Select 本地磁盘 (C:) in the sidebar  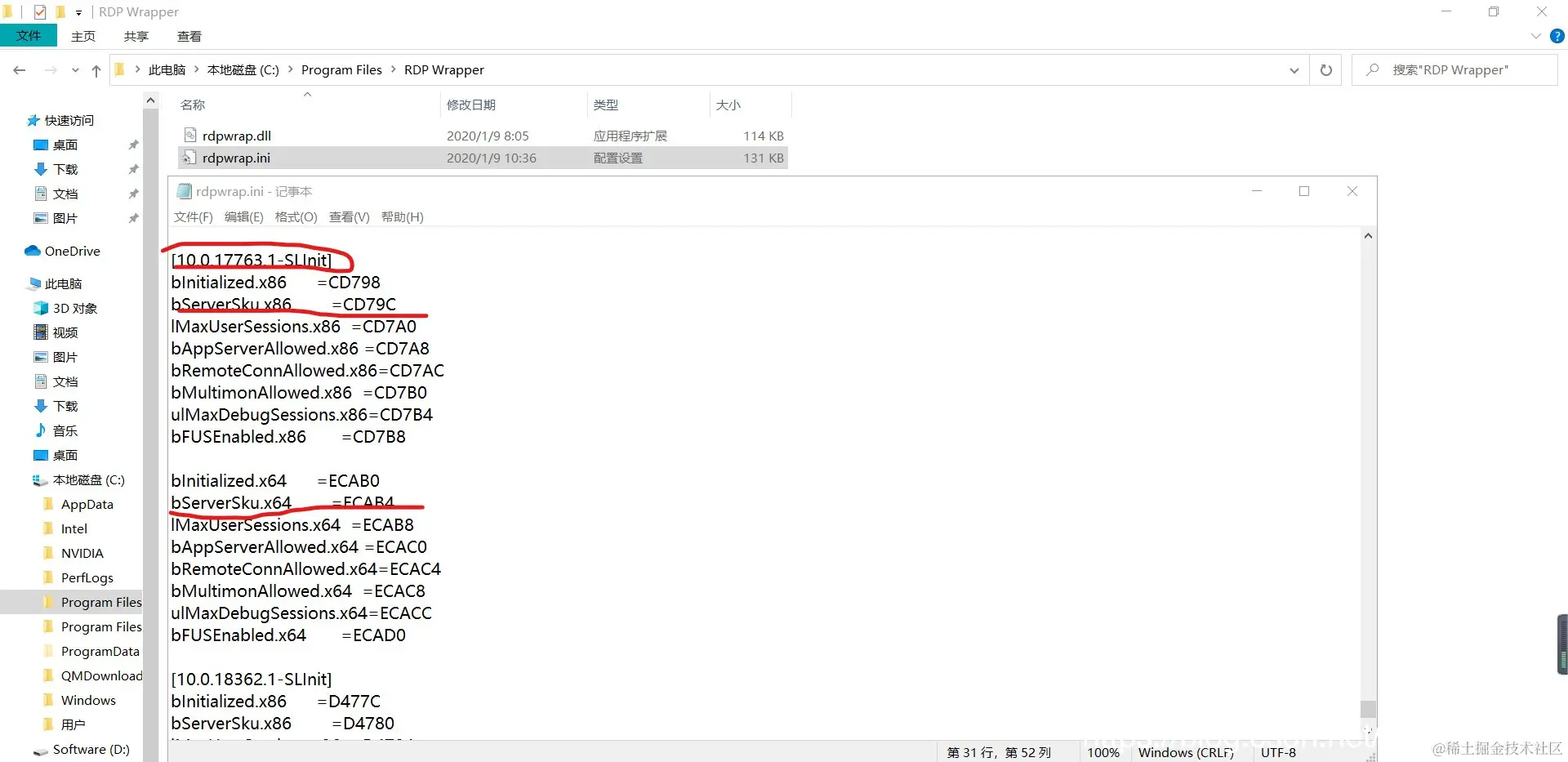tap(88, 479)
